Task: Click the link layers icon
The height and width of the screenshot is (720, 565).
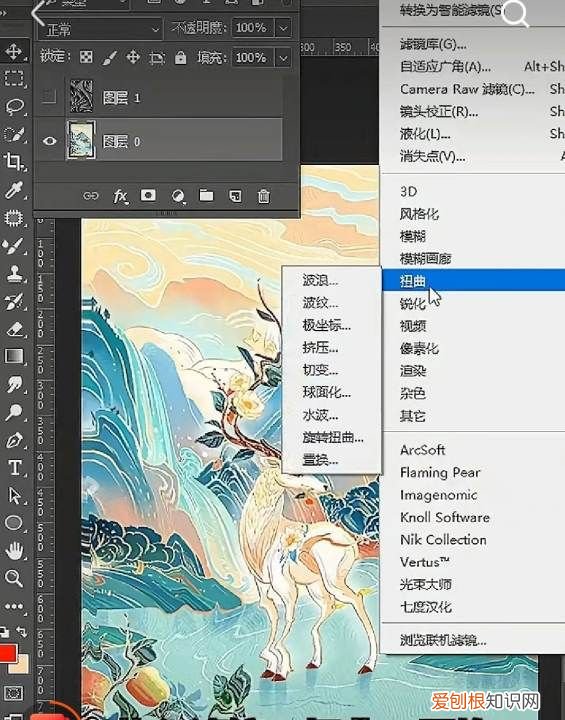Action: pos(90,196)
